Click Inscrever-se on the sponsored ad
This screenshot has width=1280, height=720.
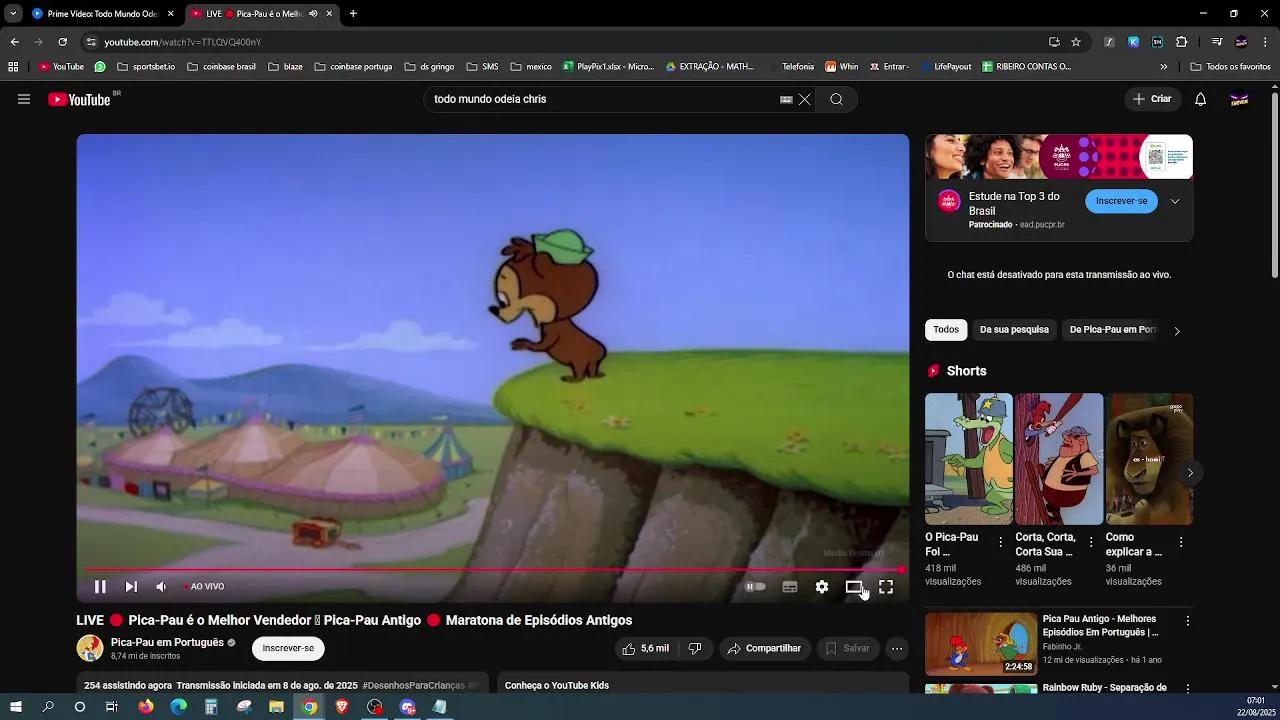click(1121, 201)
